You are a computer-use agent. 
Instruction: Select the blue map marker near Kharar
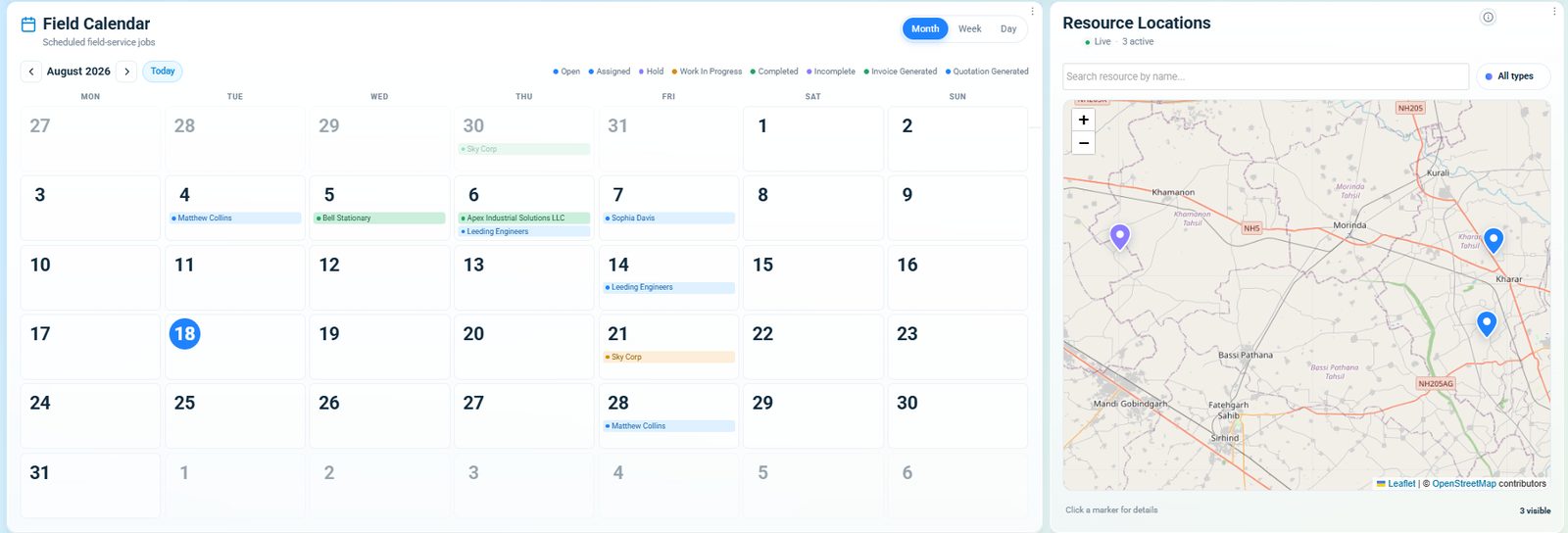click(1494, 240)
